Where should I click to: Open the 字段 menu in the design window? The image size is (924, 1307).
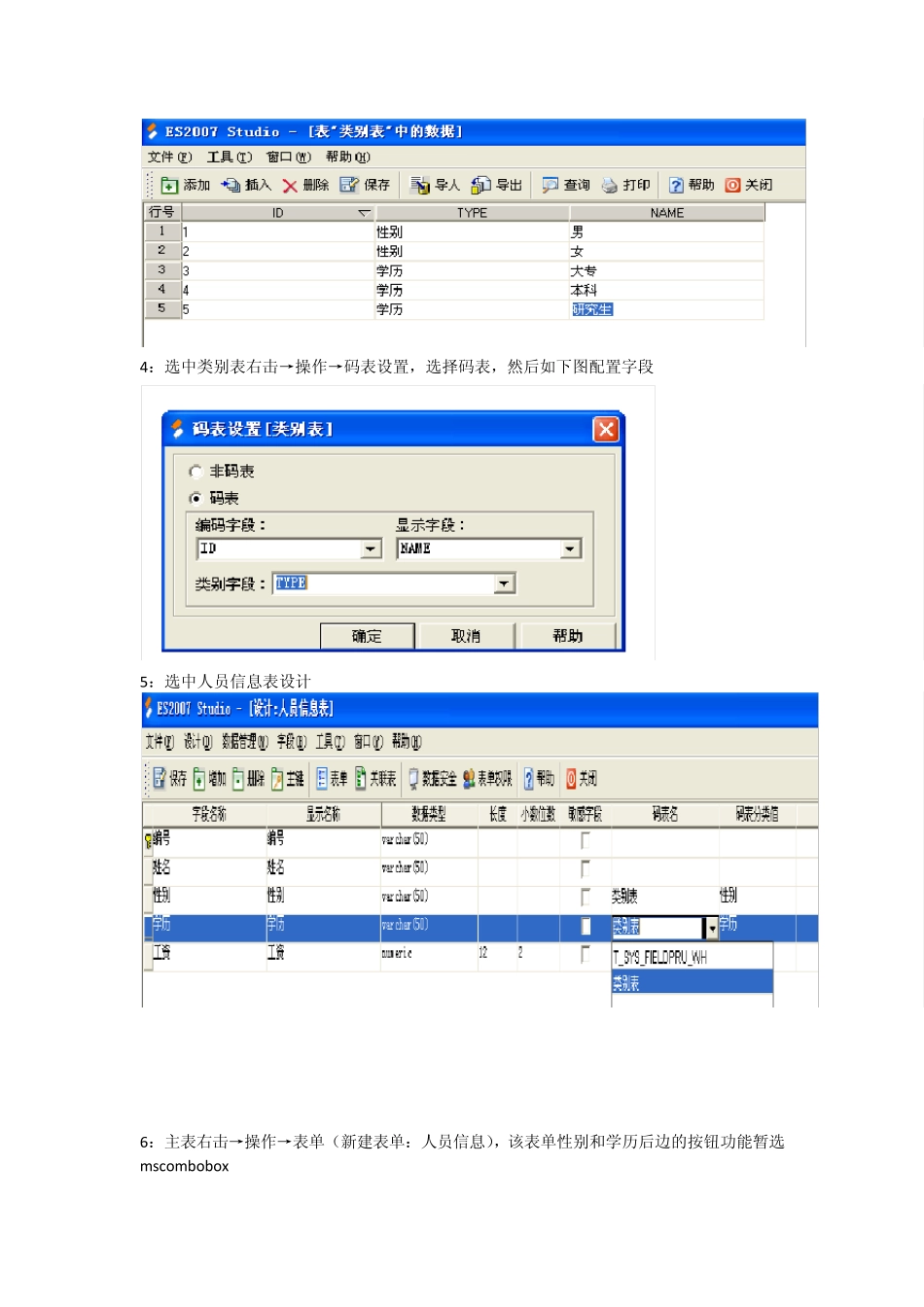pos(291,742)
